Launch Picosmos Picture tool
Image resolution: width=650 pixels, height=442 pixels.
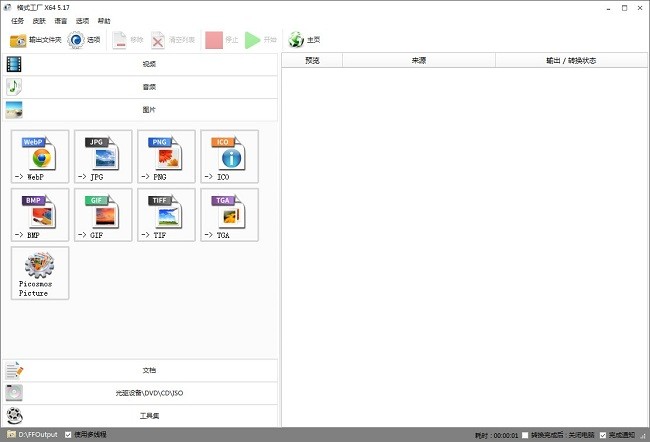[40, 272]
